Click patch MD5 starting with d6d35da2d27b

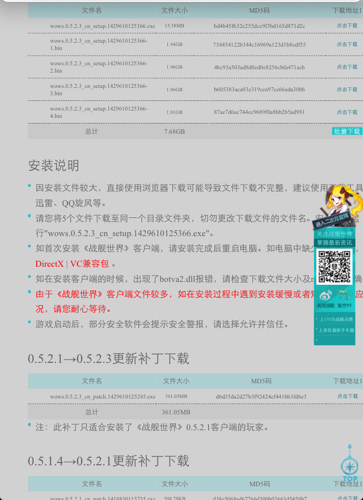(261, 396)
